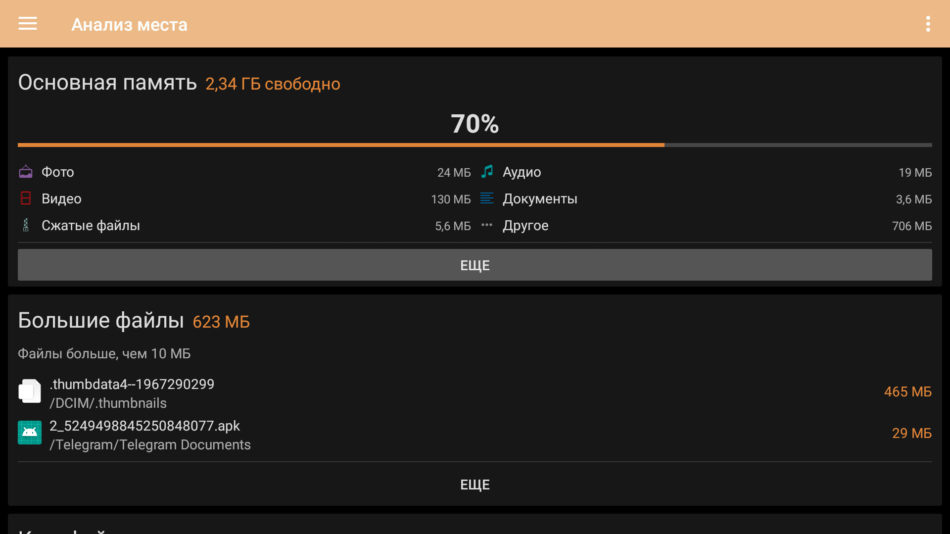The image size is (950, 534).
Task: Expand storage categories with gray ЕЩЕ button
Action: [474, 265]
